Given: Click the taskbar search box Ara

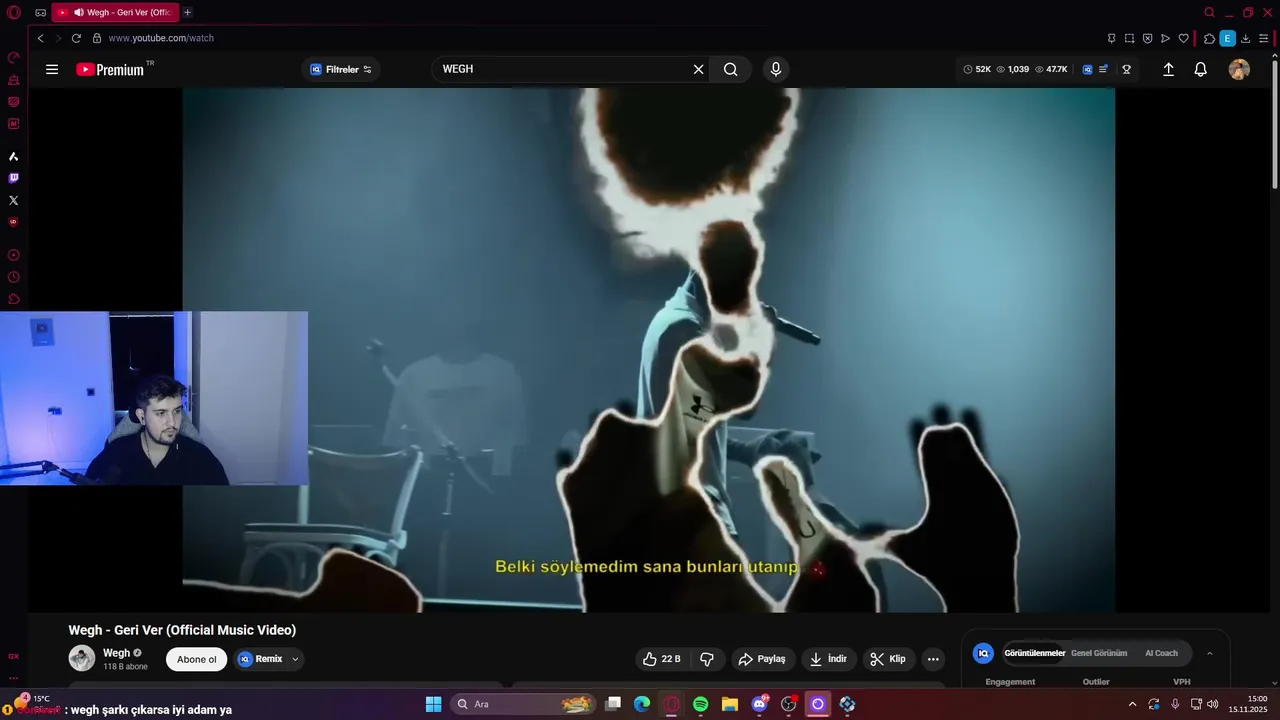Looking at the screenshot, I should 523,704.
